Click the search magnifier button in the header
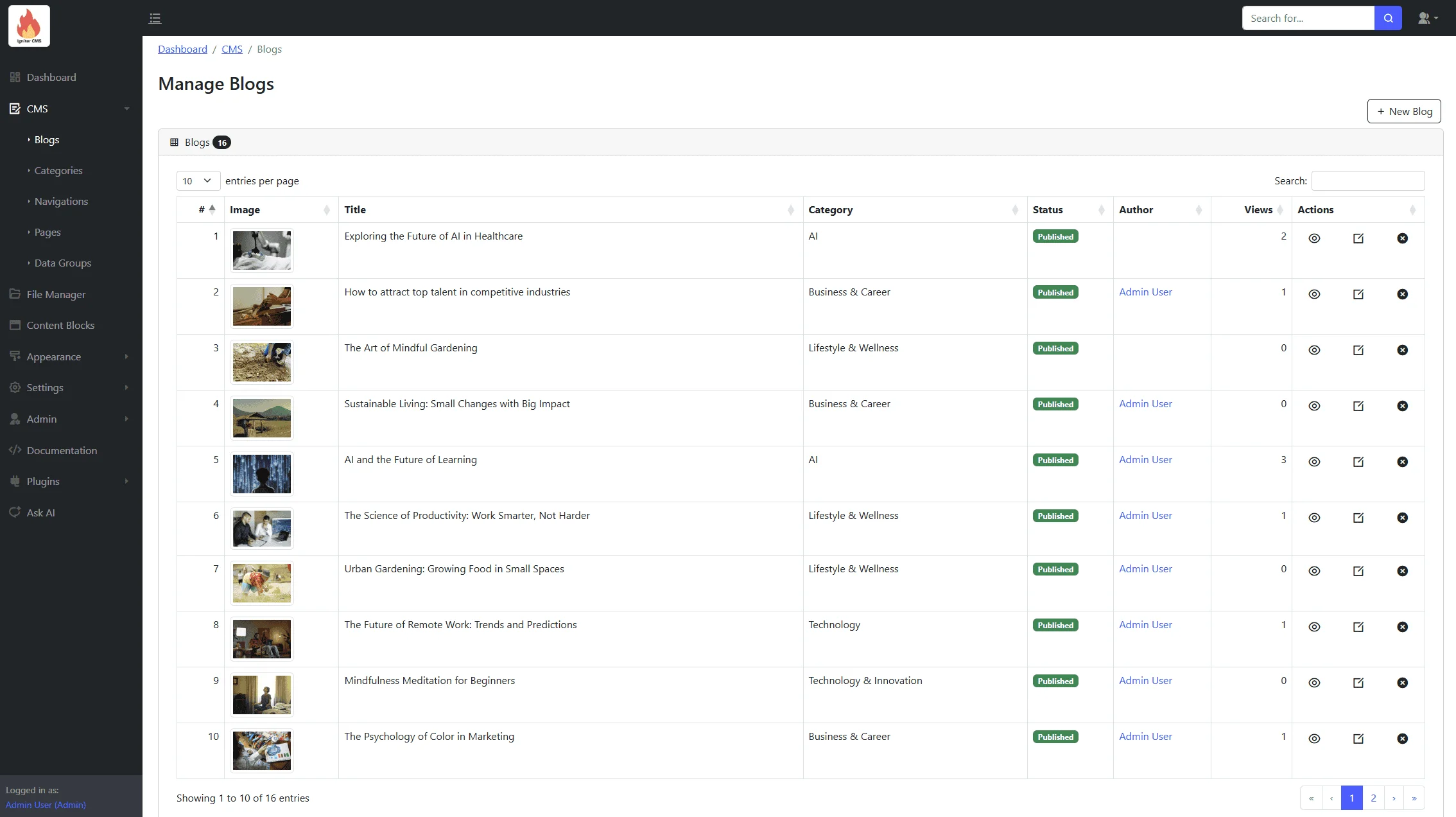 point(1387,17)
